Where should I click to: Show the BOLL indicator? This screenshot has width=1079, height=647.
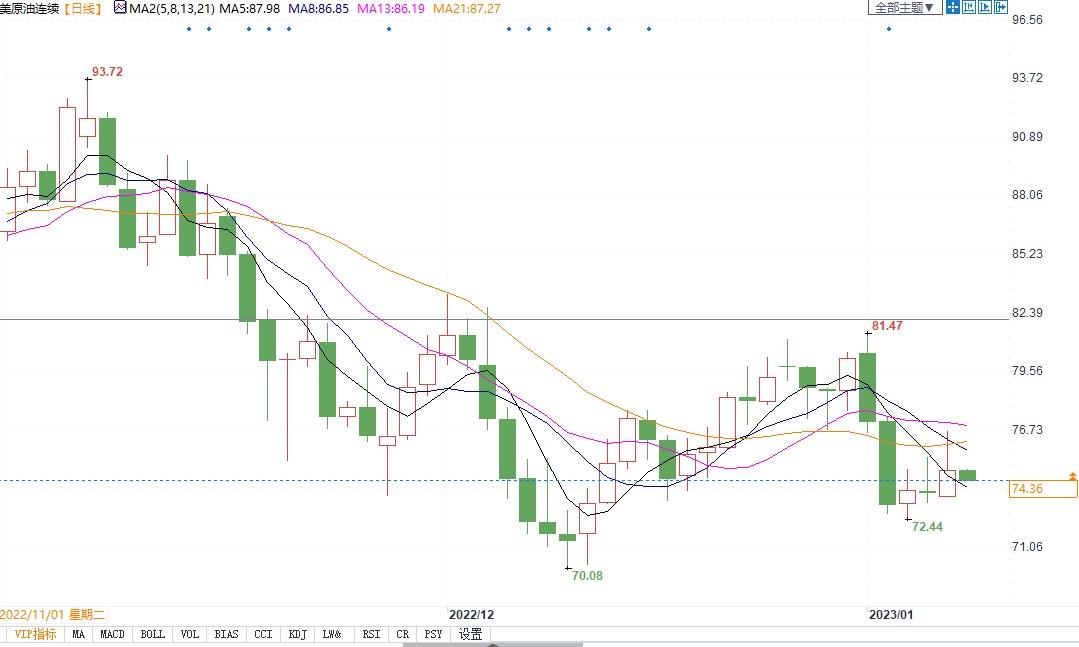click(152, 634)
